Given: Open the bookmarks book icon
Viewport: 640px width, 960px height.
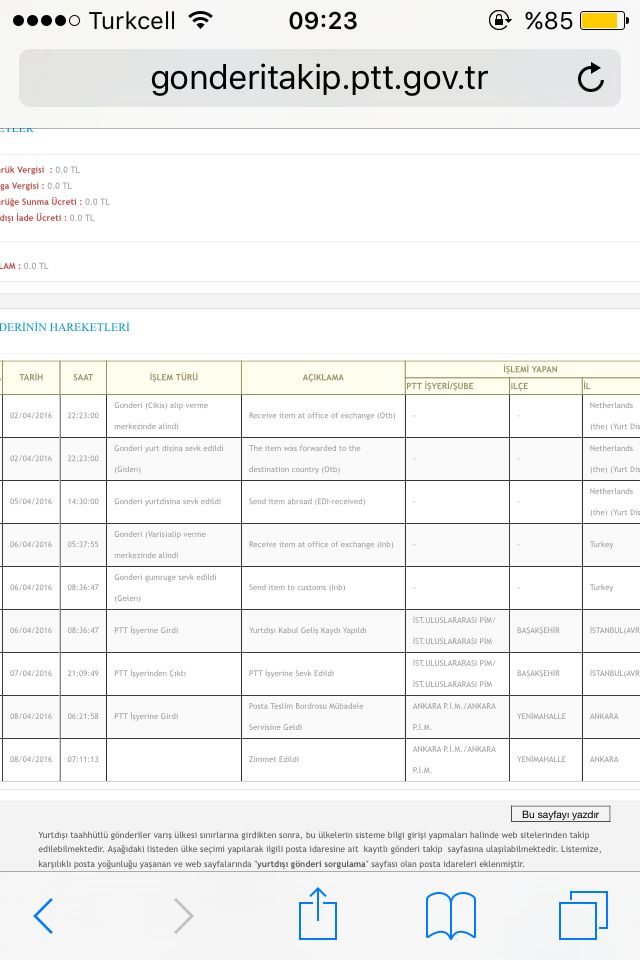Looking at the screenshot, I should pyautogui.click(x=451, y=915).
